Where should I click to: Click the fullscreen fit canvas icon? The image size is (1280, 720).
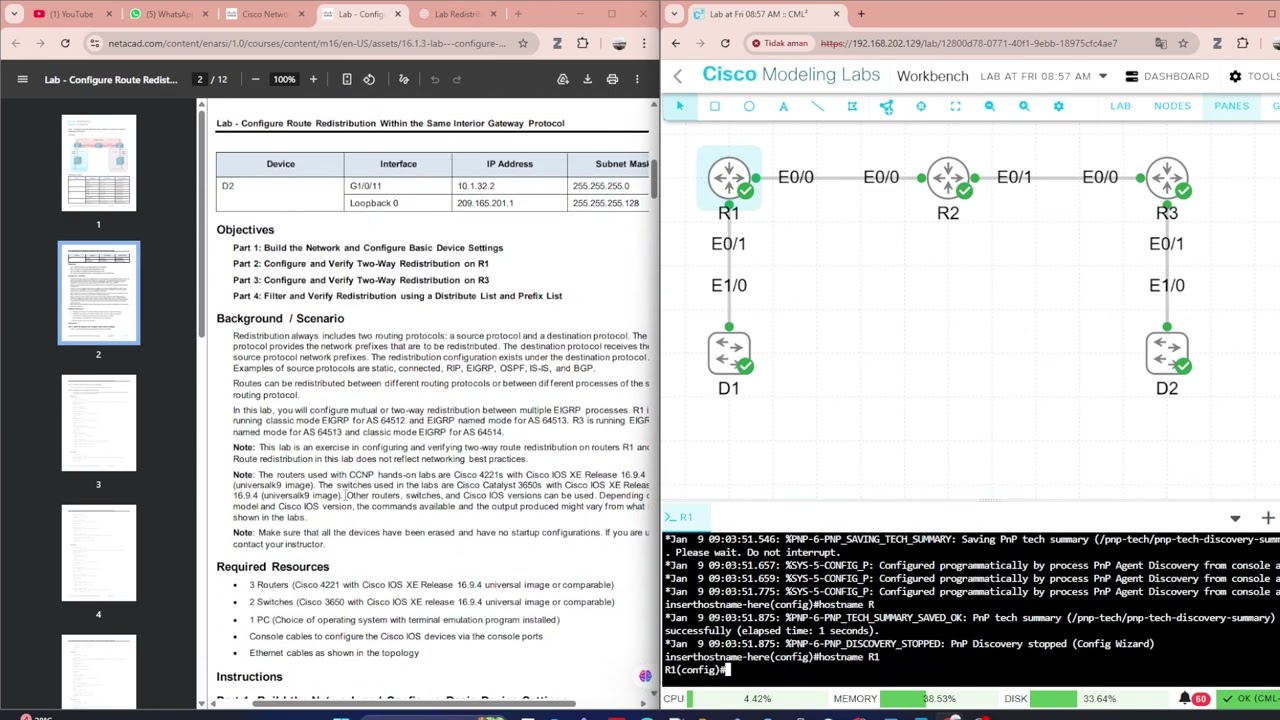[x=955, y=106]
